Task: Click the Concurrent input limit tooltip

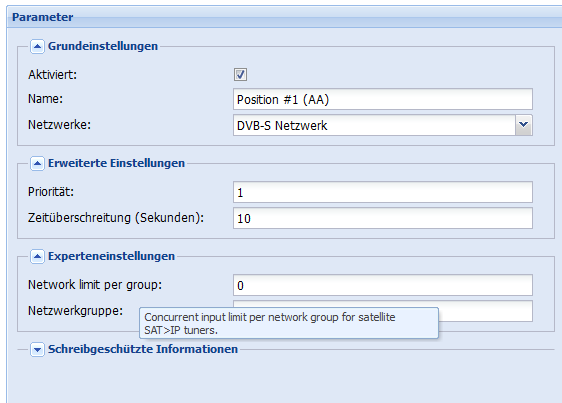Action: pos(289,323)
